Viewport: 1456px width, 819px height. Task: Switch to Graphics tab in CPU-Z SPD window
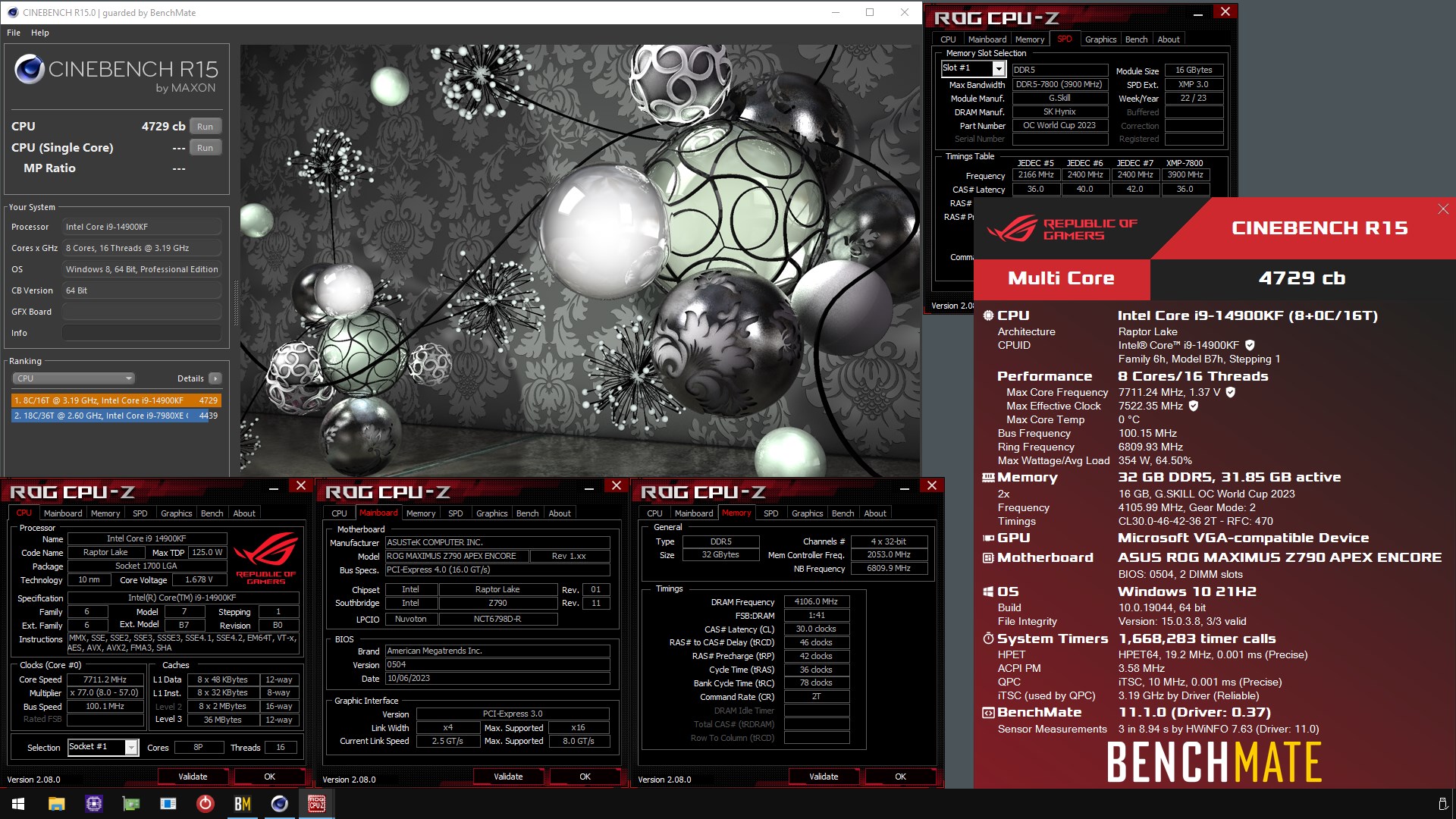[x=1100, y=39]
